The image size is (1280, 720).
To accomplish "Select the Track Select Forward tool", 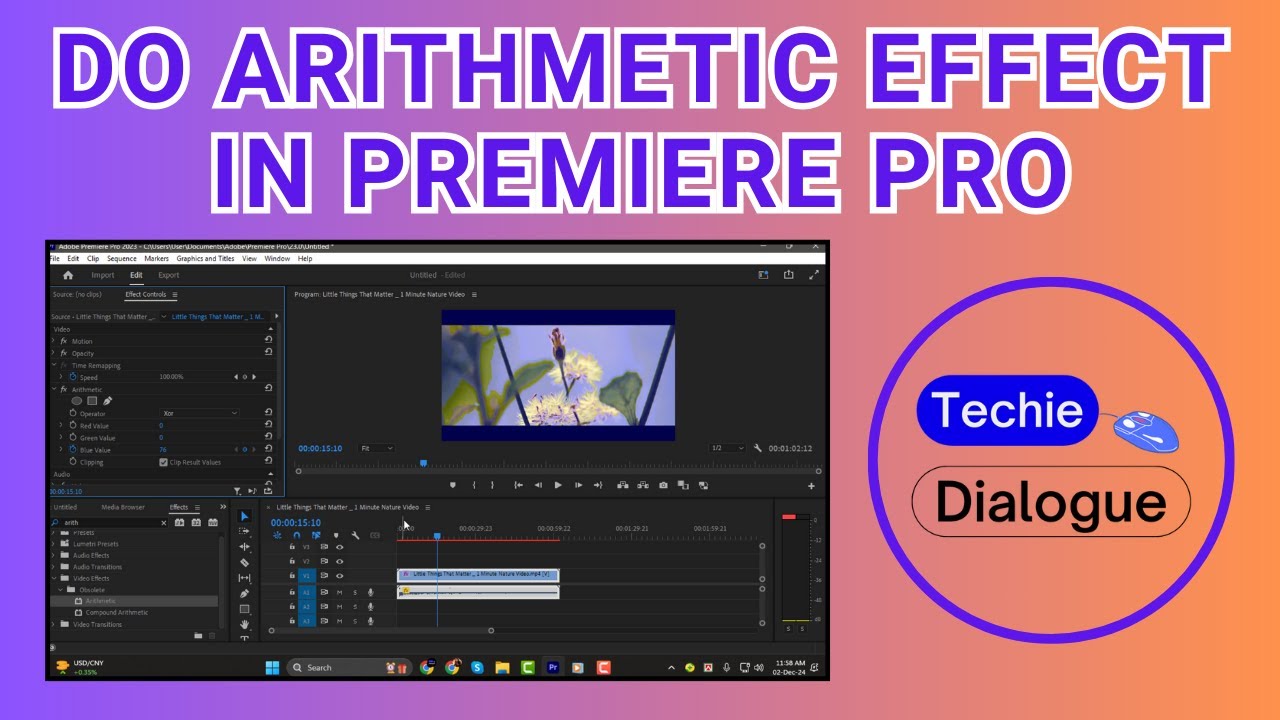I will [245, 532].
